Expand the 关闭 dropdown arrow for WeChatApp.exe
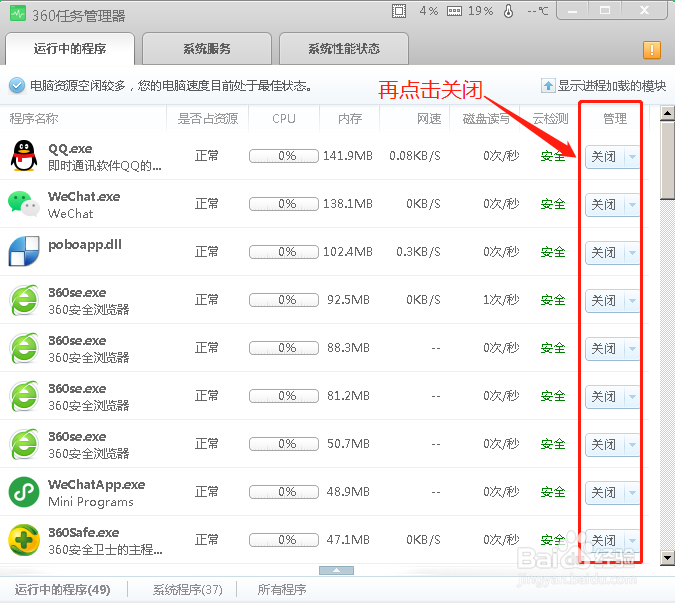This screenshot has width=675, height=603. tap(632, 492)
